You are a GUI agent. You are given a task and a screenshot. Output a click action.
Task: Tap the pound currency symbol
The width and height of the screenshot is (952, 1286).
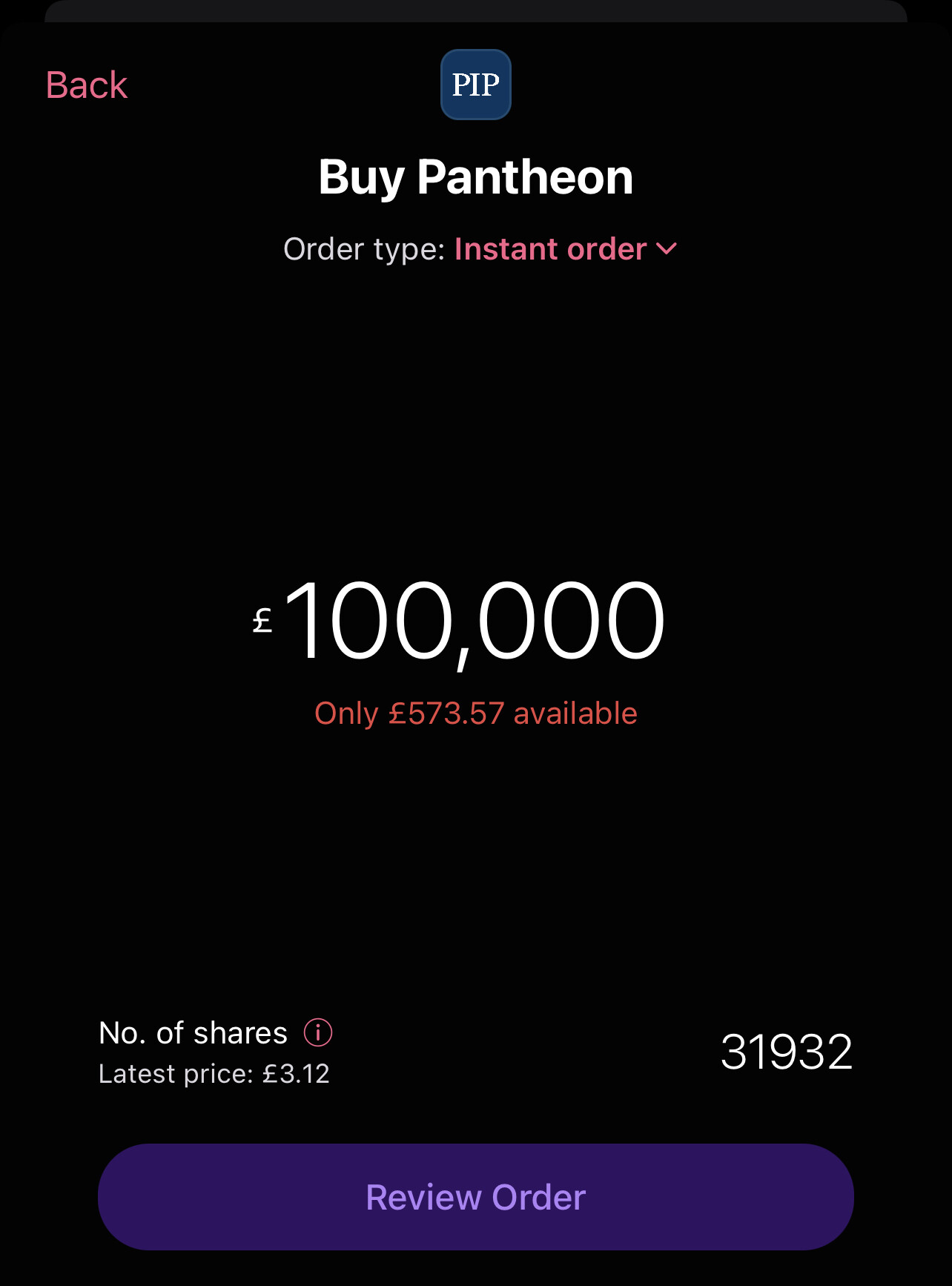point(262,621)
